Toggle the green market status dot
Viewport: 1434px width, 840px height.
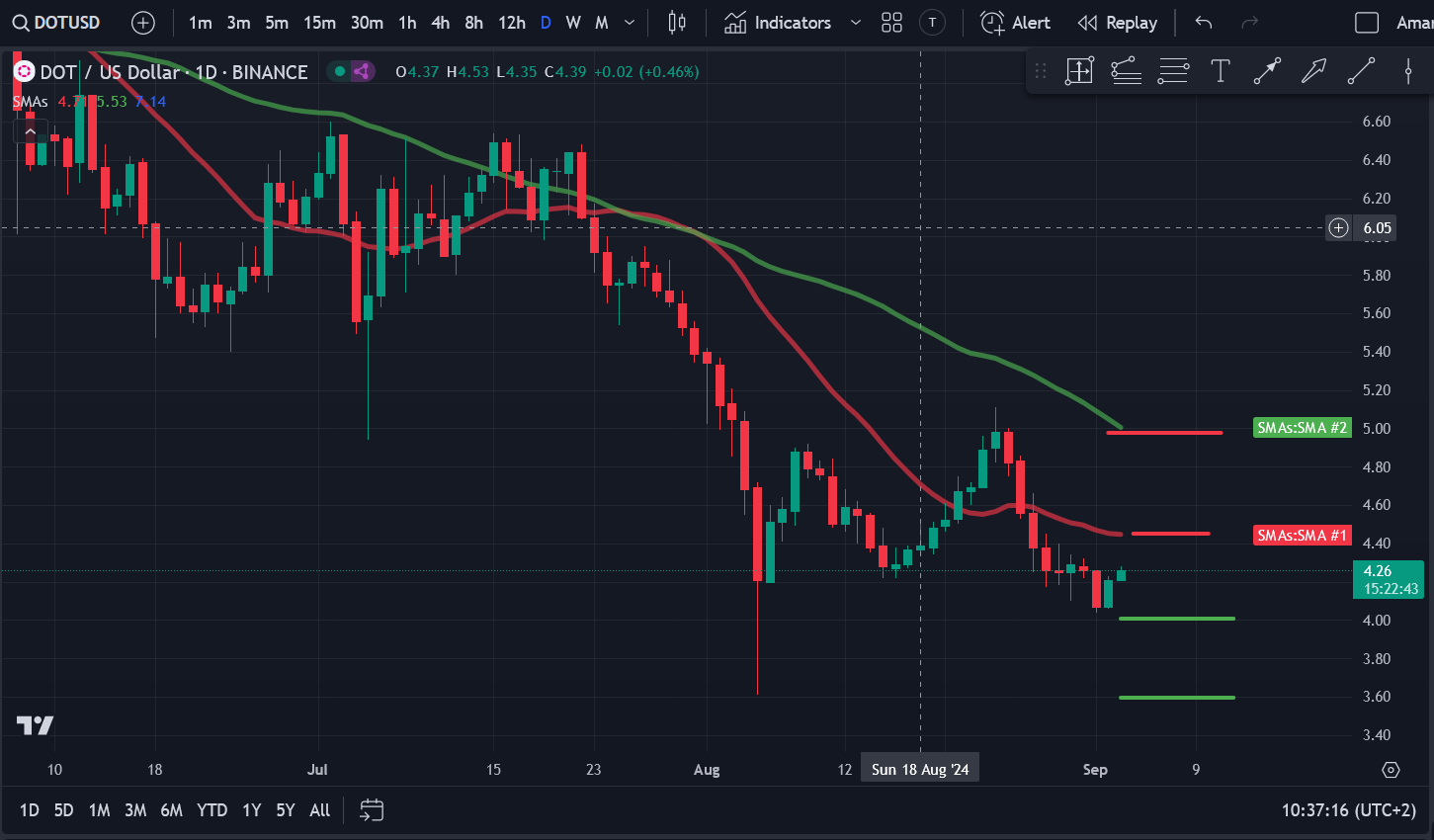340,71
